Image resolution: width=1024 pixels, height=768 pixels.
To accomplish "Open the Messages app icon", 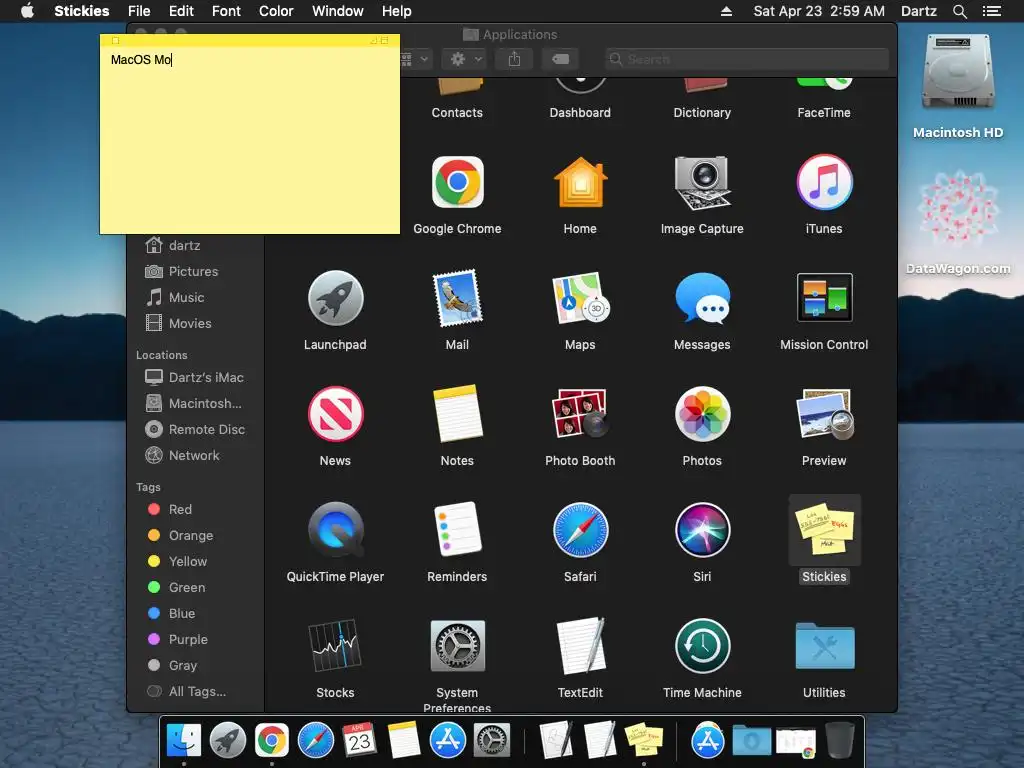I will (x=702, y=298).
